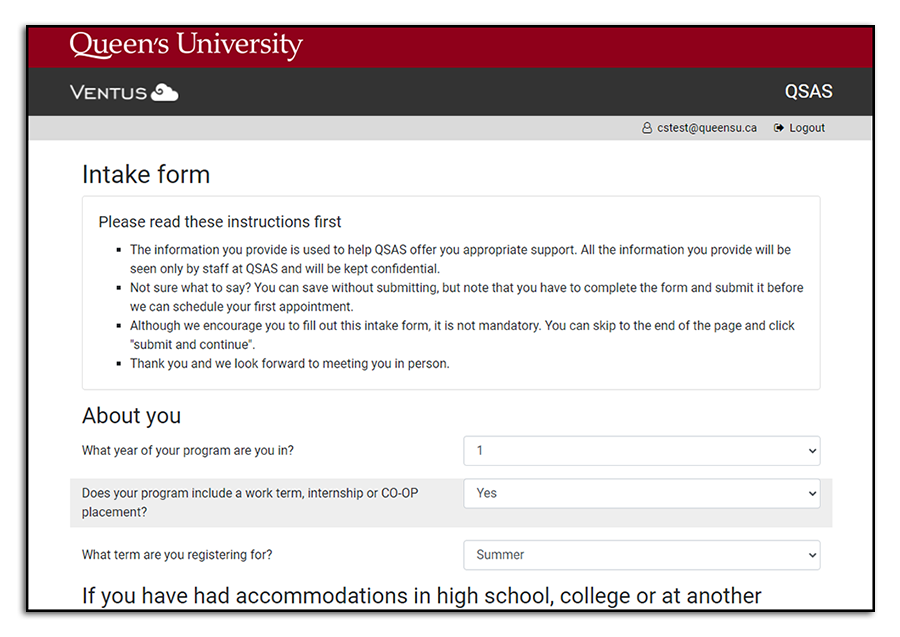Click the logout arrow icon
This screenshot has height=637, width=900.
[778, 128]
